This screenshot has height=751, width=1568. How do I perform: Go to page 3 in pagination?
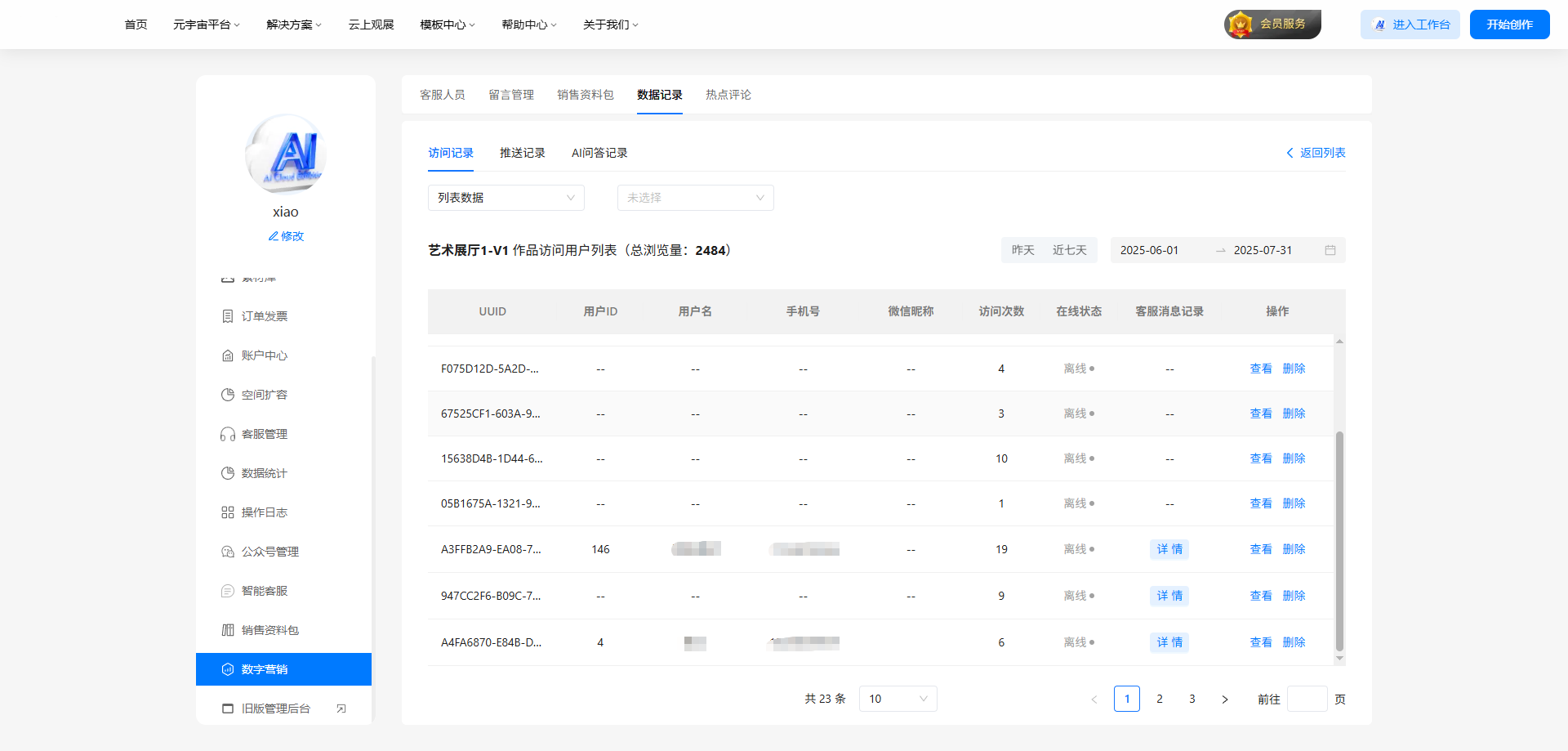[1192, 699]
